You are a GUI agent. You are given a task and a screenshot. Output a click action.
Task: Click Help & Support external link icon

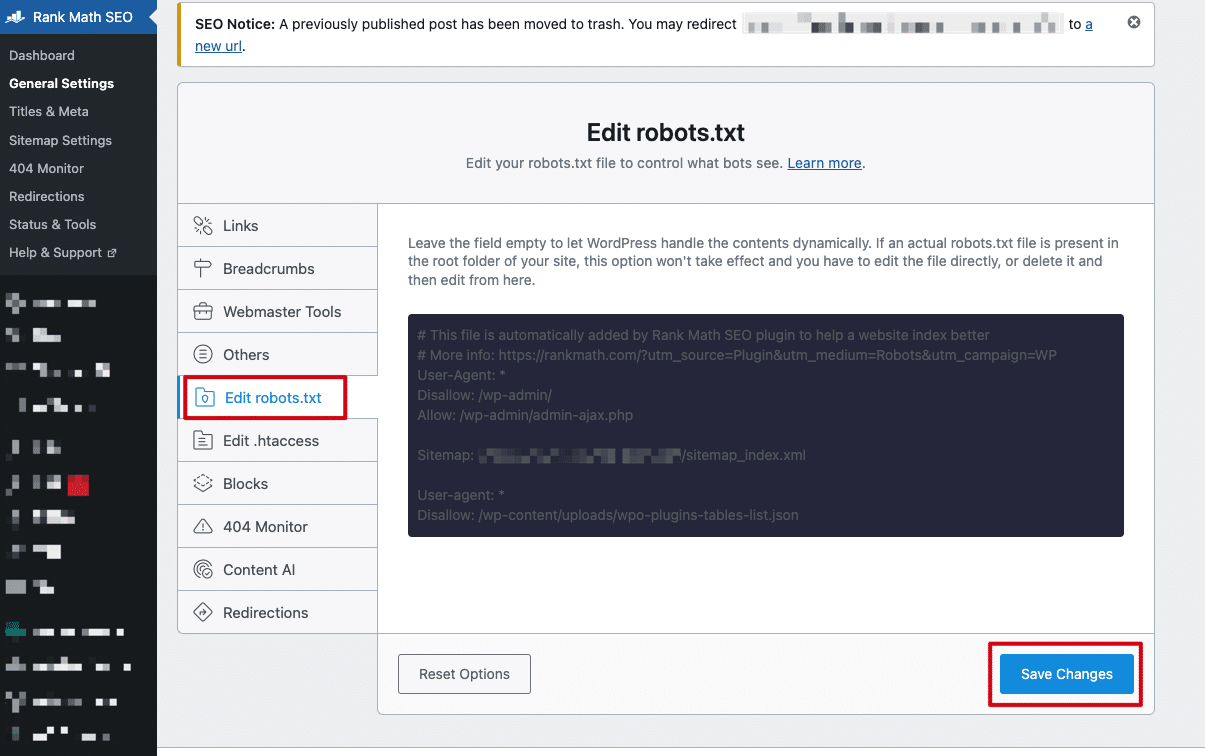coord(112,253)
